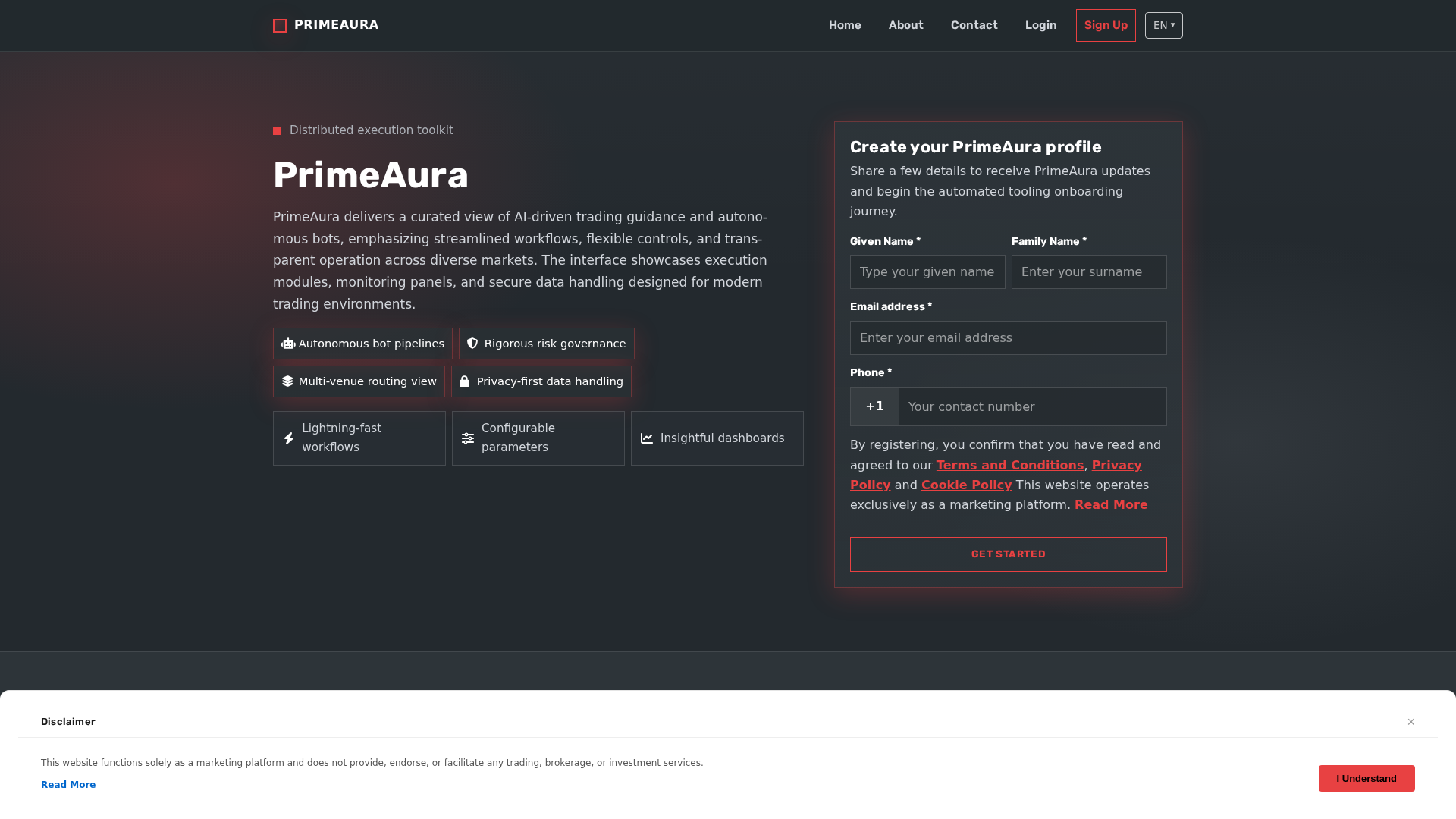Screen dimensions: 1456x819
Task: Open the Cookie Policy link
Action: 966,485
